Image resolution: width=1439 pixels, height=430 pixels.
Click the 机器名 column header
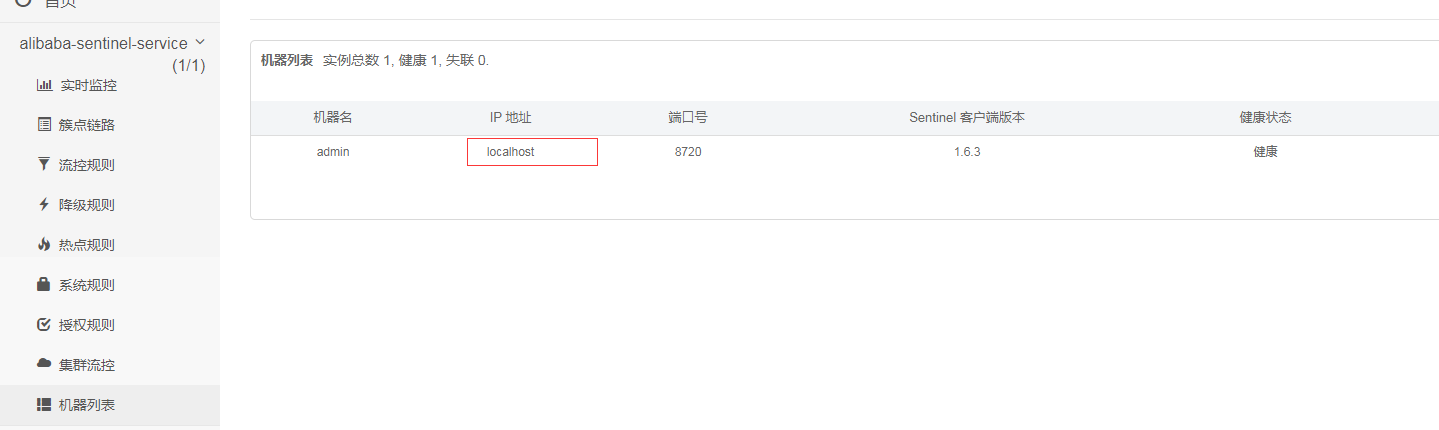click(x=333, y=117)
